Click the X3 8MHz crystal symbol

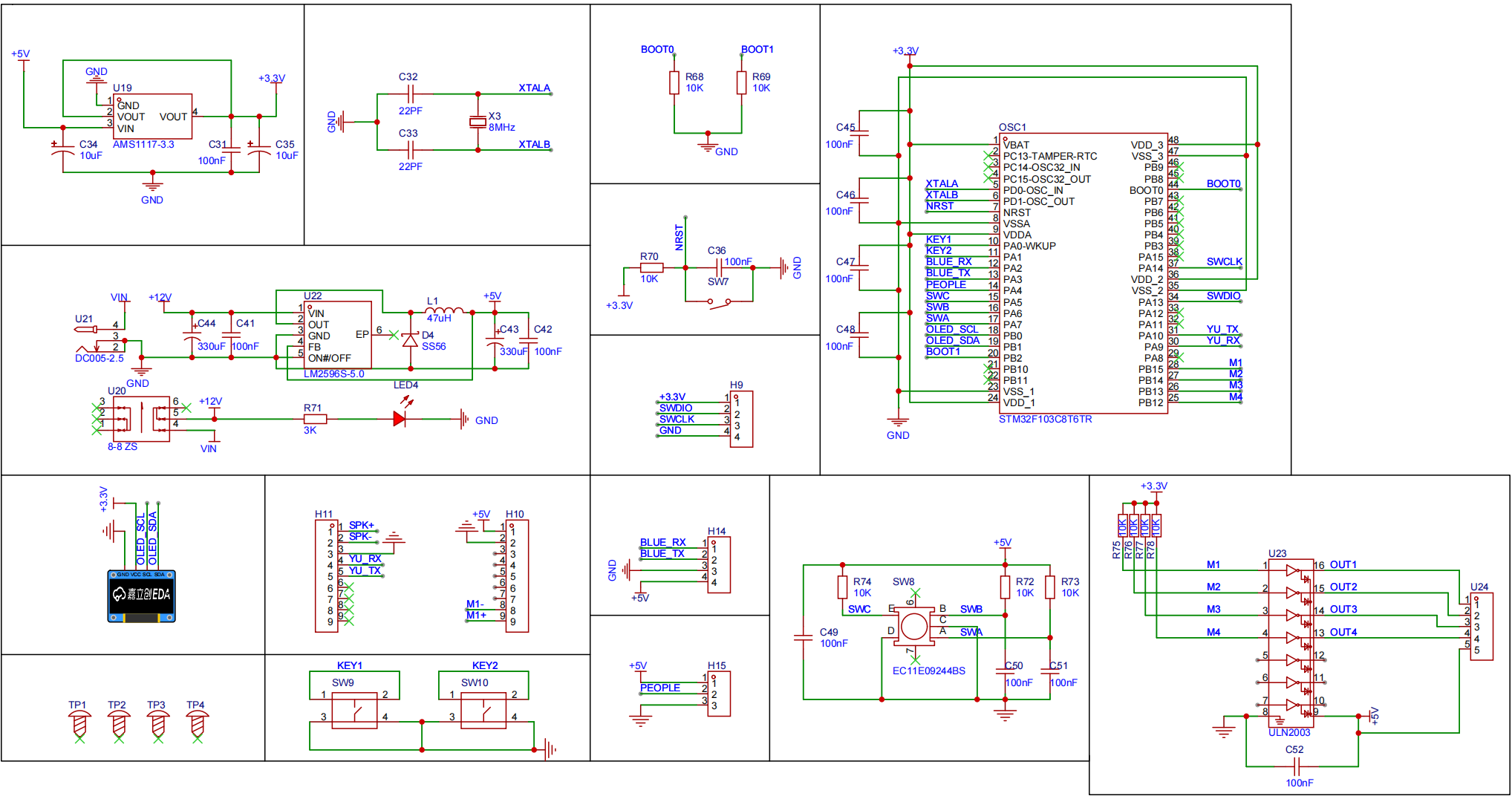pos(478,123)
